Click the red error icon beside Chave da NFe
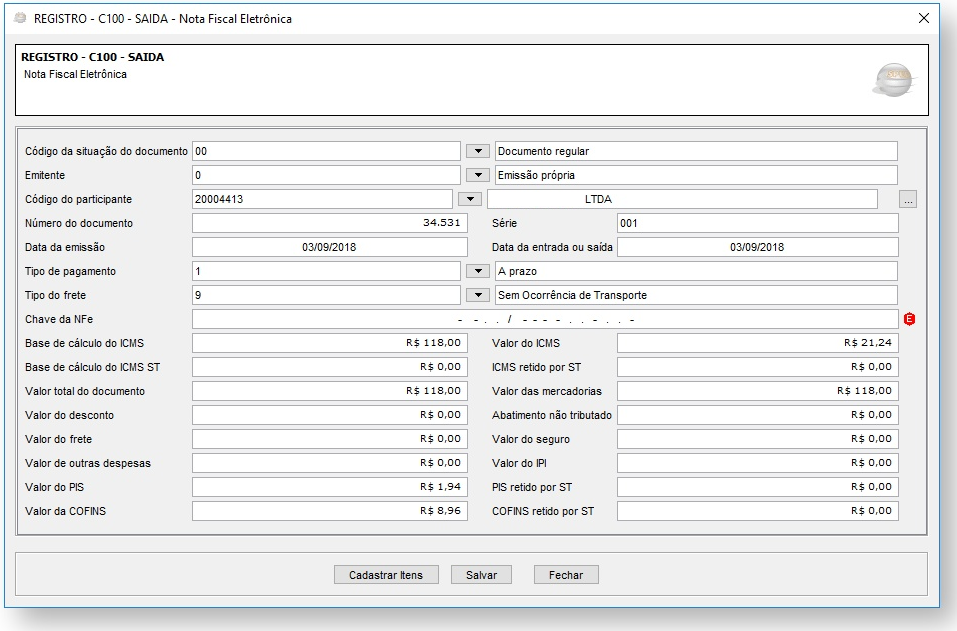The image size is (957, 631). 909,320
